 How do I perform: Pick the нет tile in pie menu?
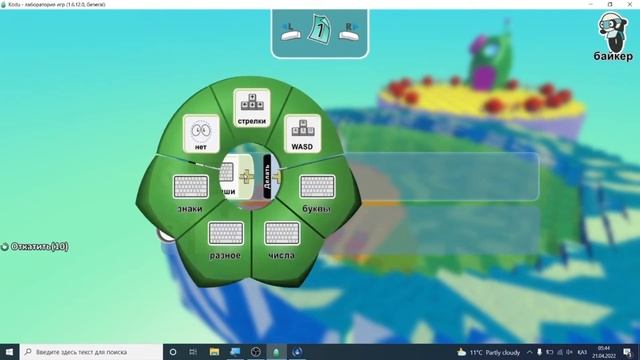click(x=201, y=133)
